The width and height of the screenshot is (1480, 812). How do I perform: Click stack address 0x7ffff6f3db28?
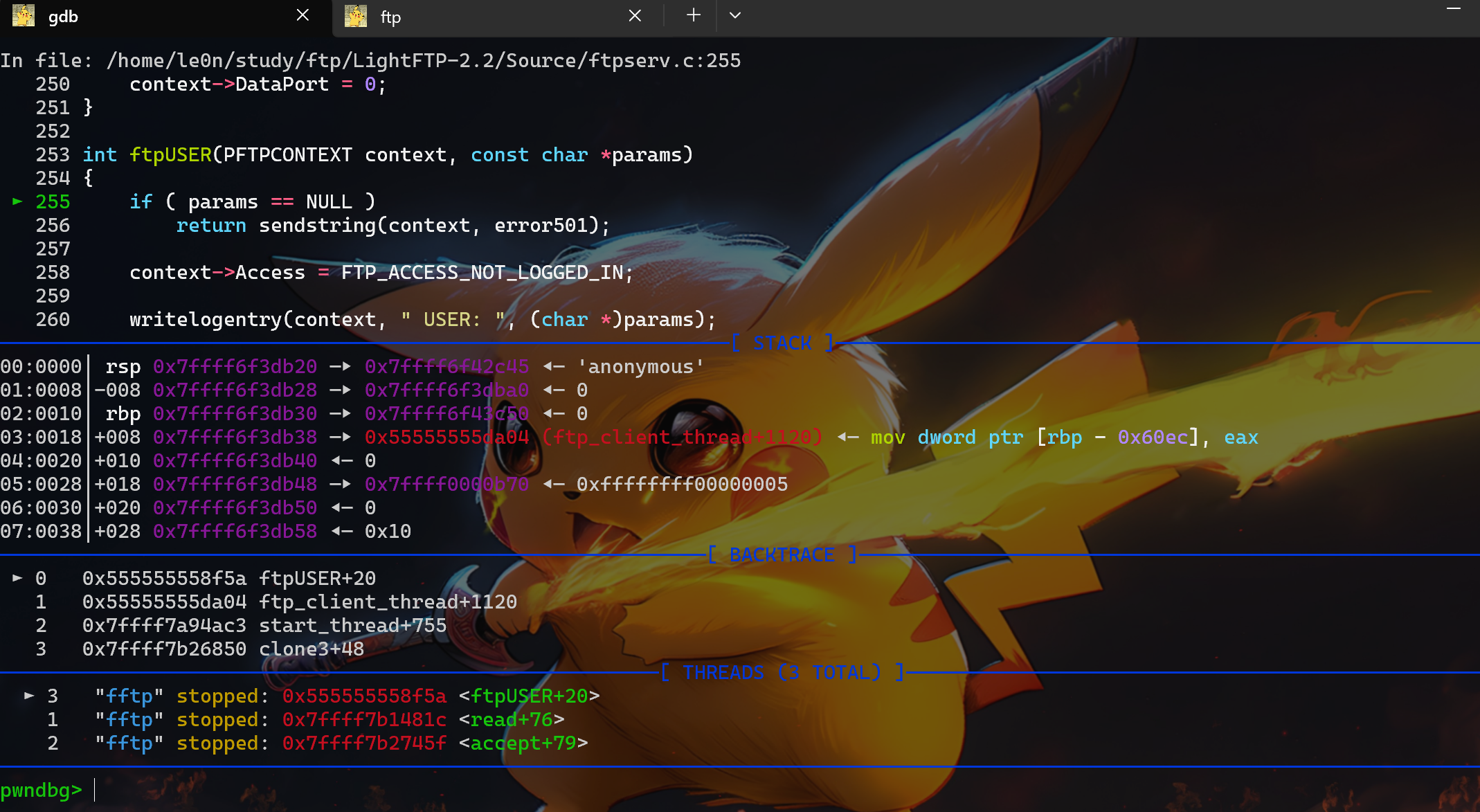coord(235,390)
